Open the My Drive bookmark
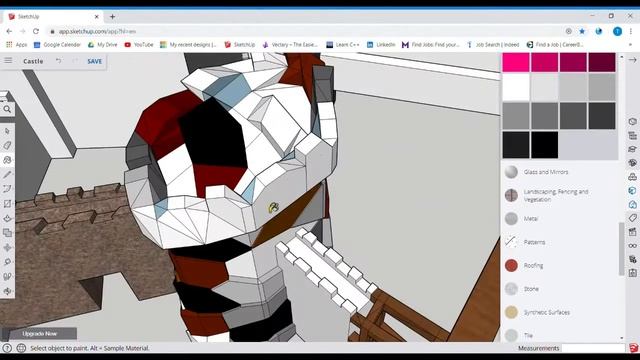The image size is (640, 360). [102, 45]
